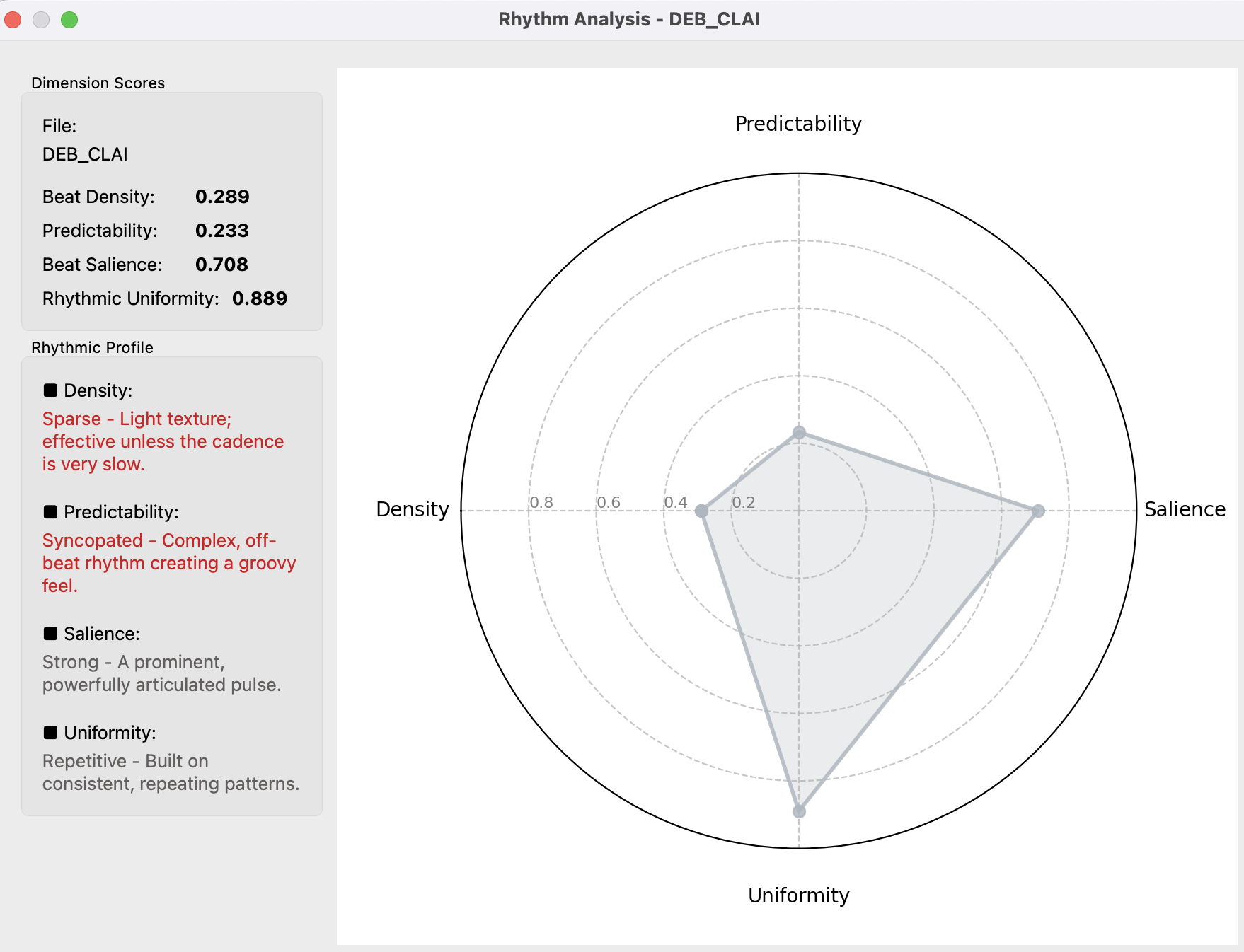This screenshot has width=1244, height=952.
Task: Click the black square icon beside Uniformity
Action: click(x=50, y=733)
